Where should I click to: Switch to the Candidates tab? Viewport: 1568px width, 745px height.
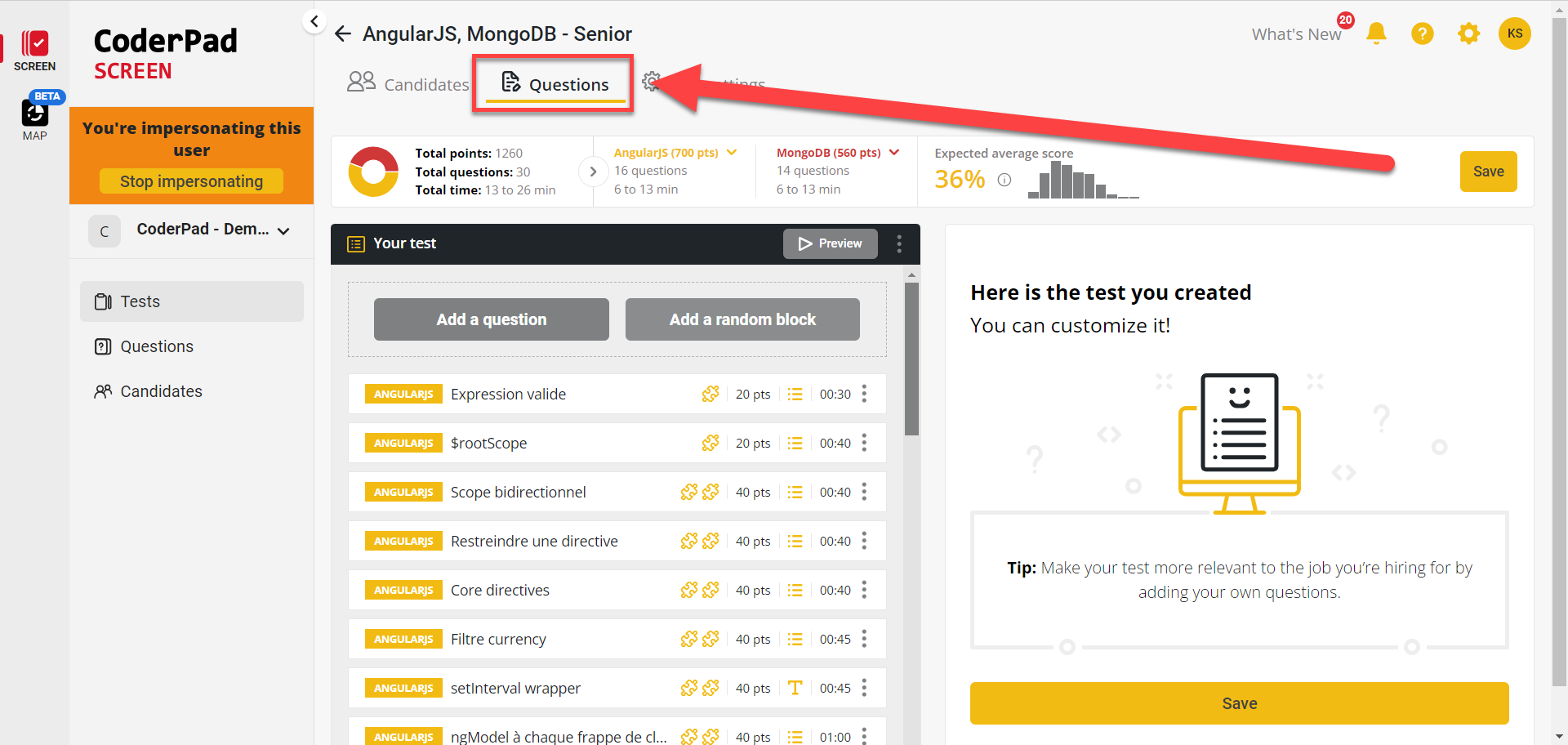click(x=408, y=84)
